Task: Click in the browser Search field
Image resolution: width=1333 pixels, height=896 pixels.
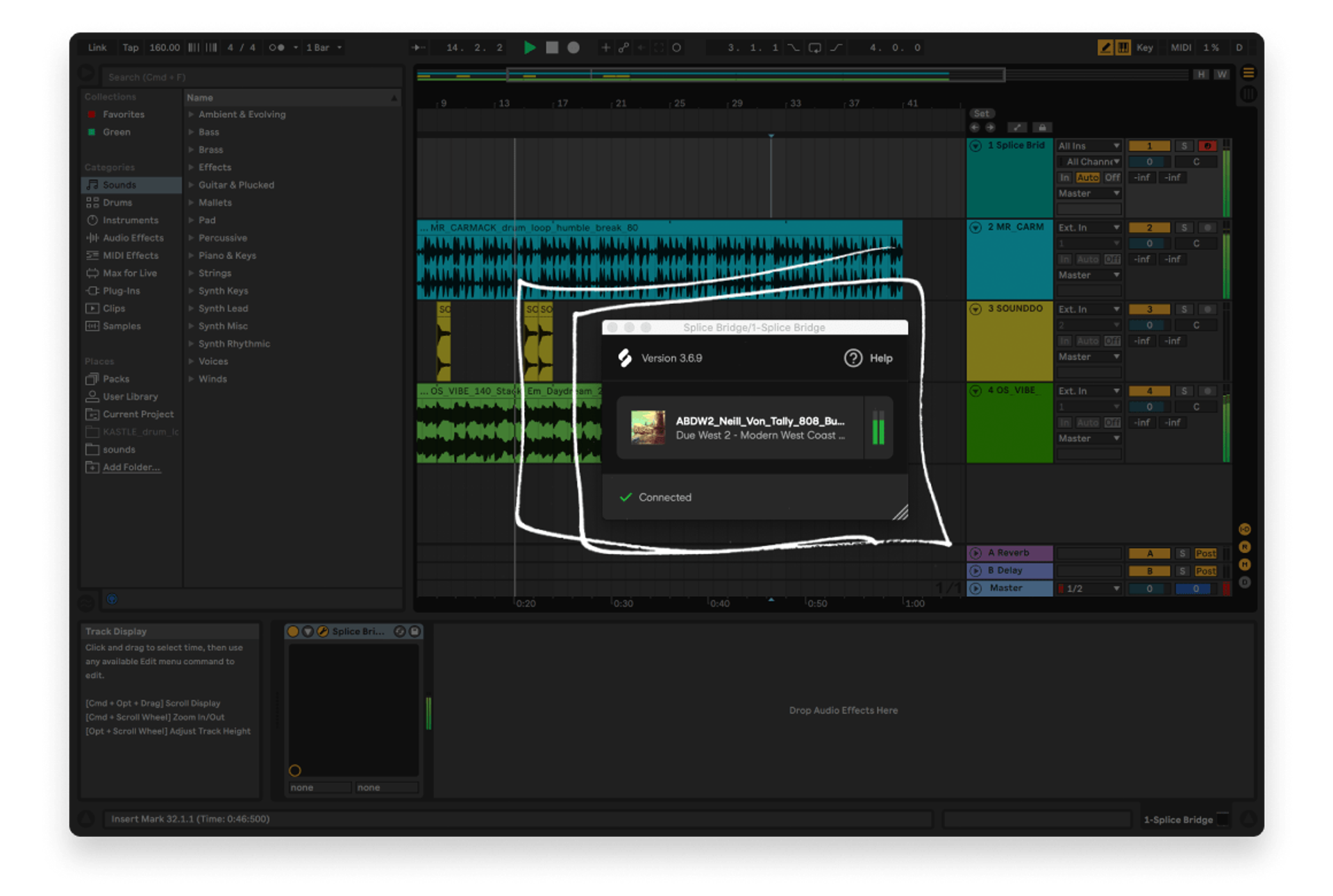Action: coord(251,77)
